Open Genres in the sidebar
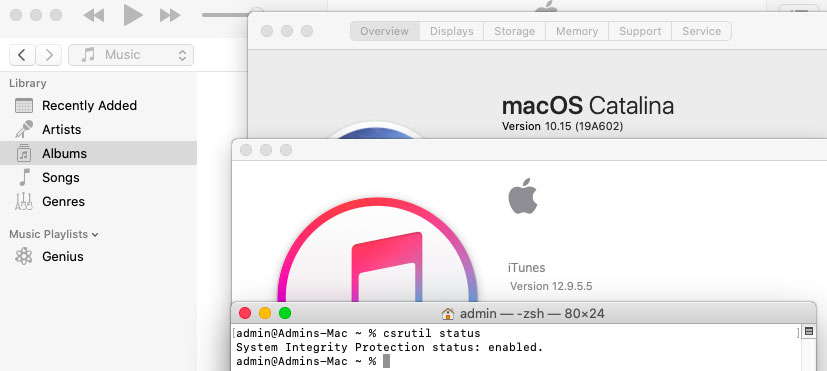Image resolution: width=827 pixels, height=371 pixels. click(x=98, y=202)
